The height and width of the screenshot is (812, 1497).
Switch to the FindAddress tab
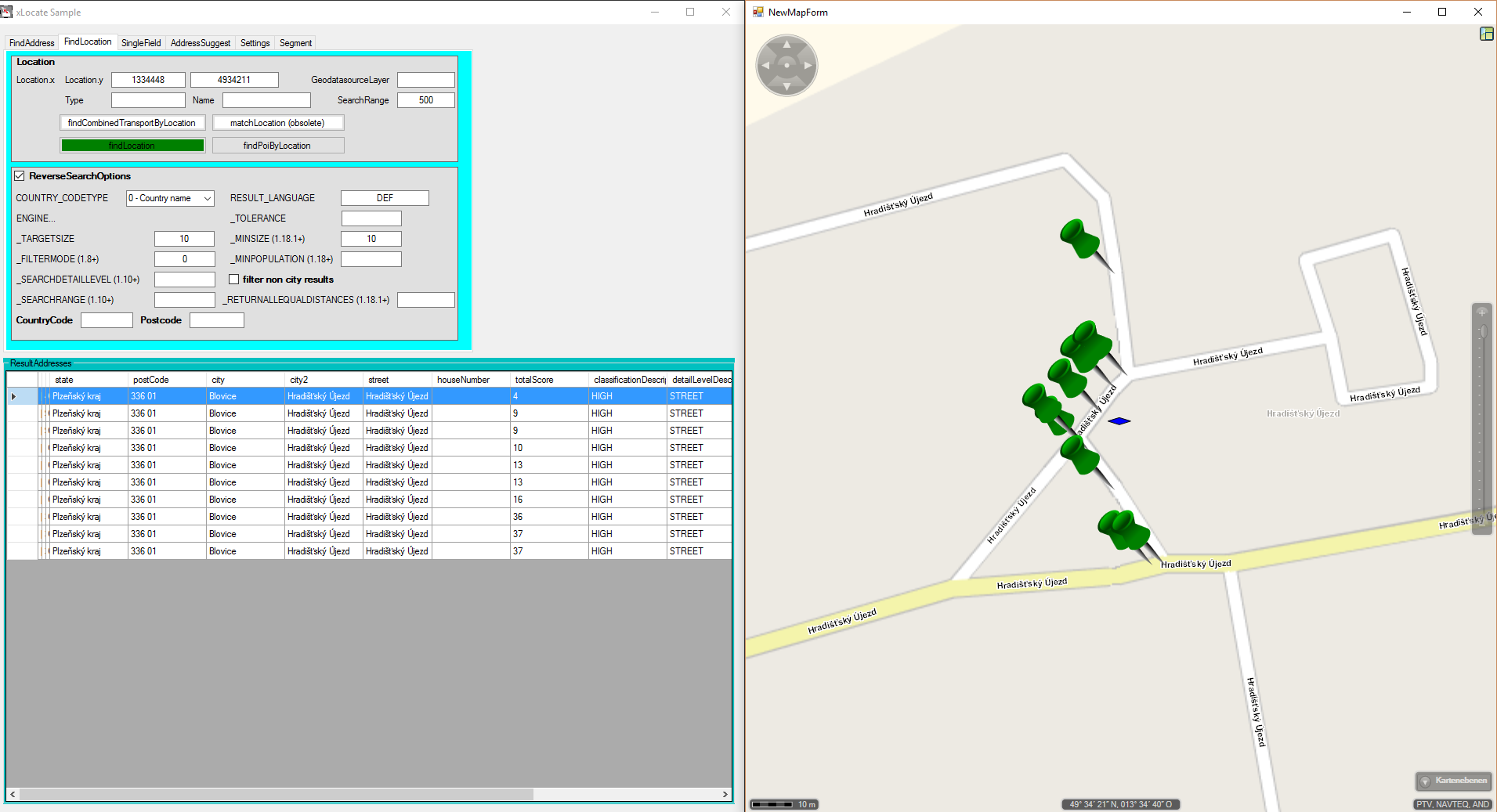(x=32, y=43)
